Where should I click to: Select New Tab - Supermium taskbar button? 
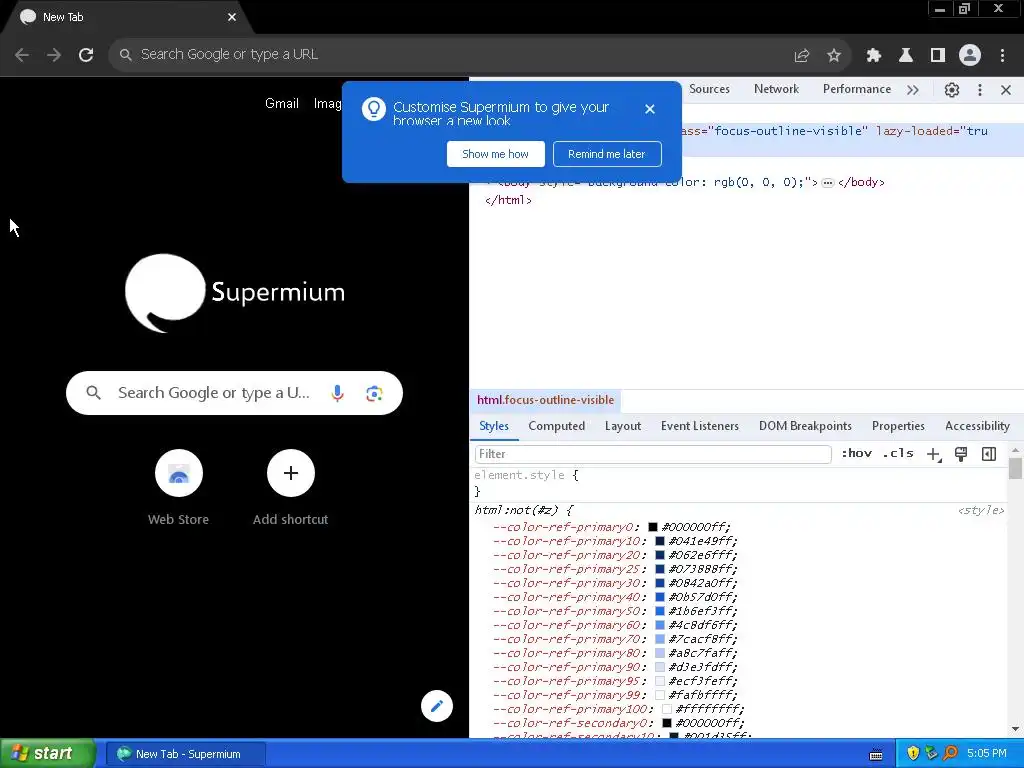click(x=186, y=754)
